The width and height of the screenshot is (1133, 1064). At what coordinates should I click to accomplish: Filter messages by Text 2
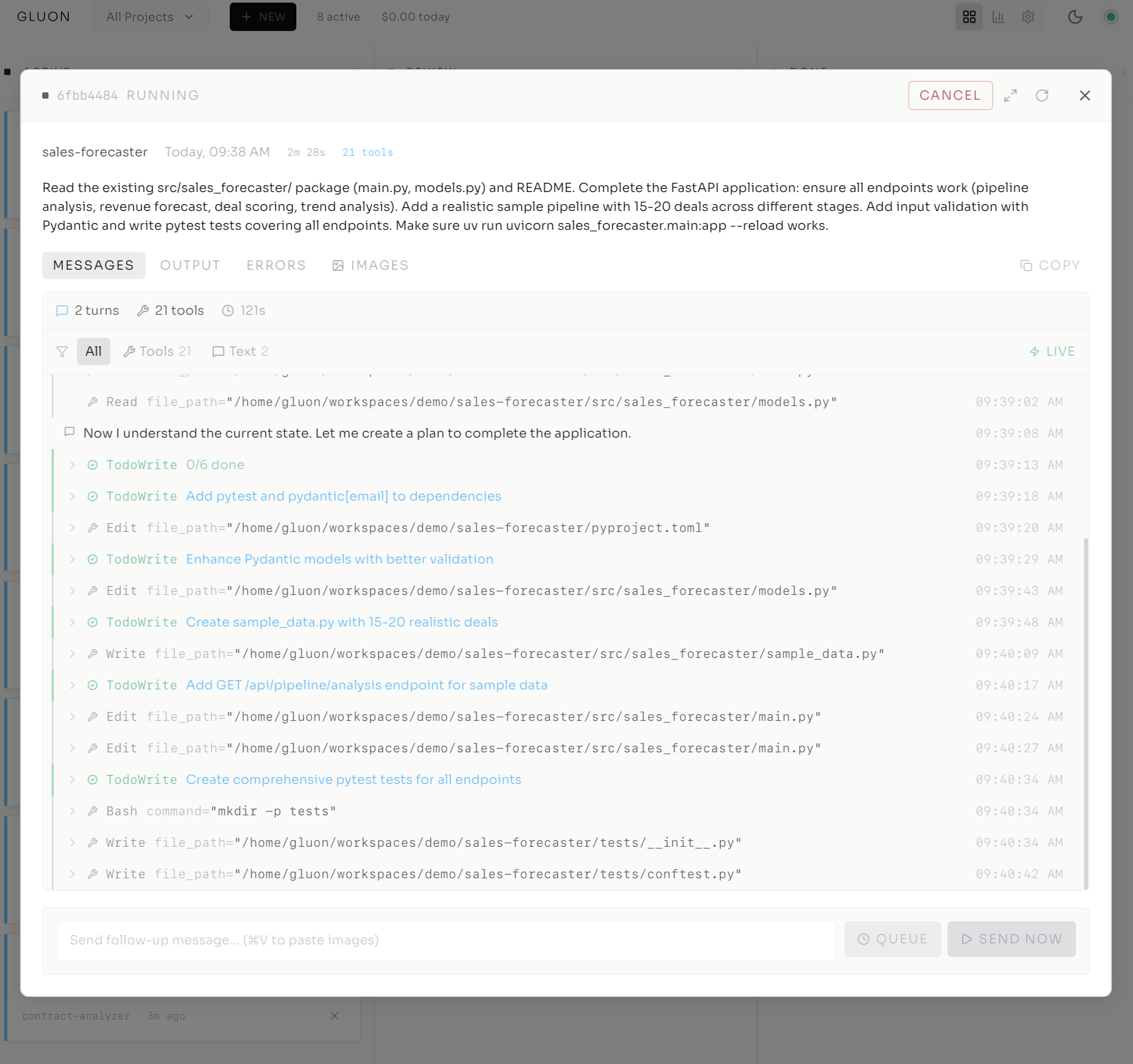240,352
